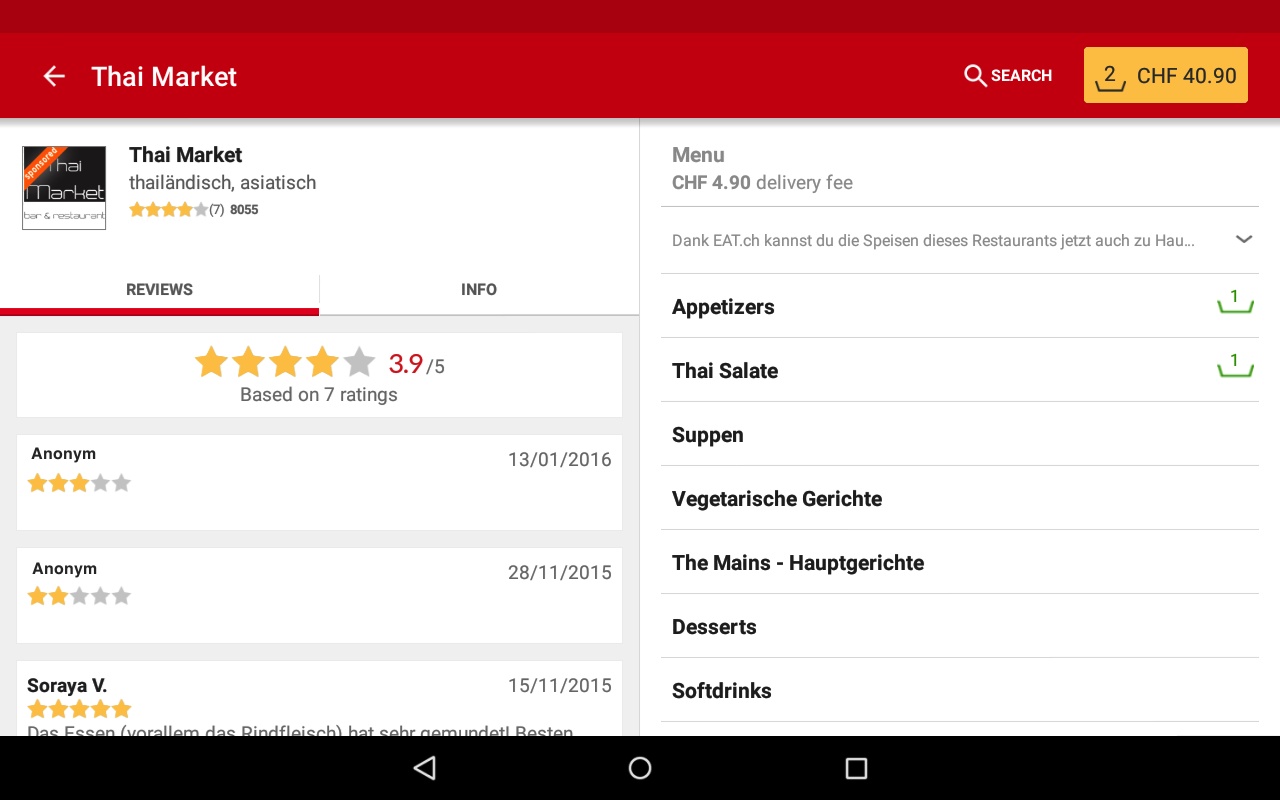Tap the Thai Market restaurant logo
Screen dimensions: 1280x800
pyautogui.click(x=64, y=188)
